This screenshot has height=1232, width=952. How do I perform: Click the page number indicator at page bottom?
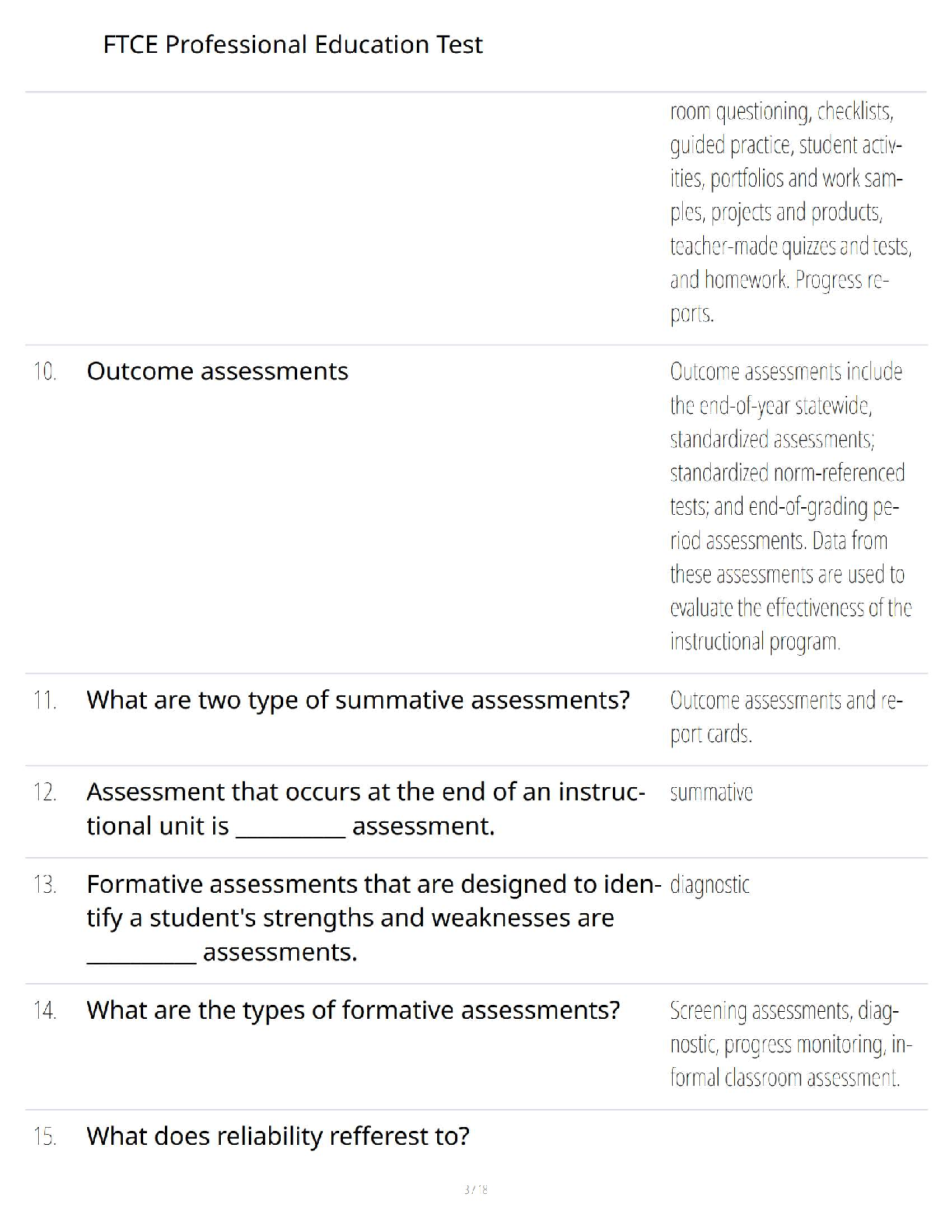tap(475, 1189)
